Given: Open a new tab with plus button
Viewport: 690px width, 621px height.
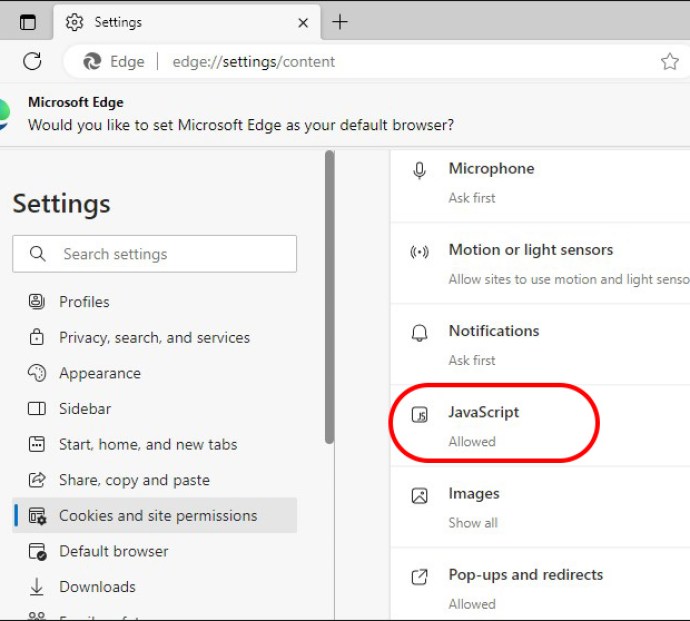Looking at the screenshot, I should (340, 22).
